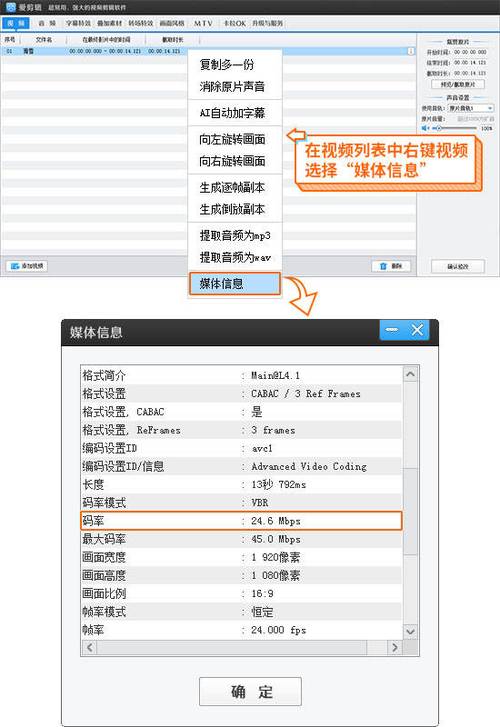500x727 pixels.
Task: Select the 最大码率 row showing 45.0 Mbps
Action: pyautogui.click(x=241, y=539)
